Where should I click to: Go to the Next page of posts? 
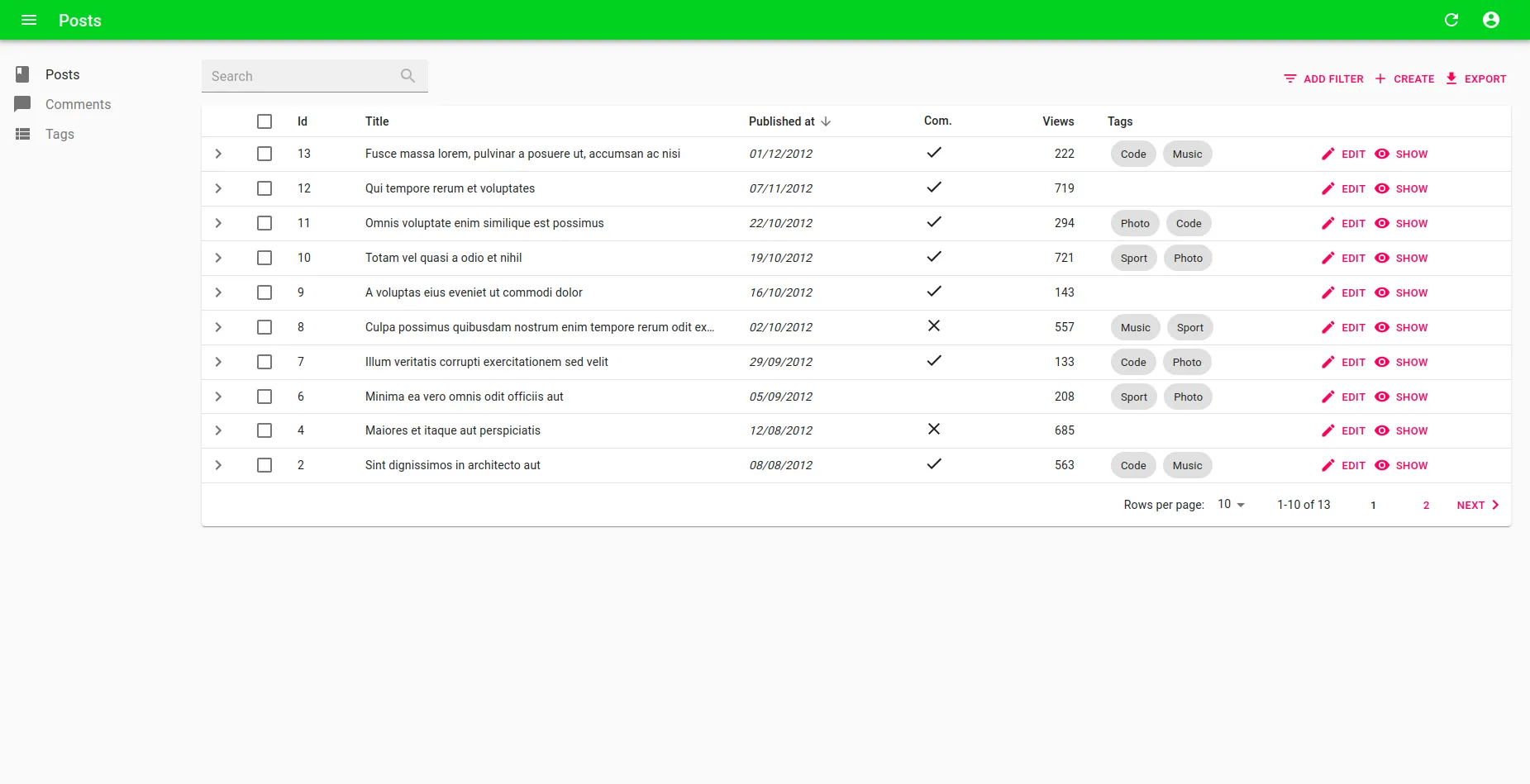coord(1478,505)
